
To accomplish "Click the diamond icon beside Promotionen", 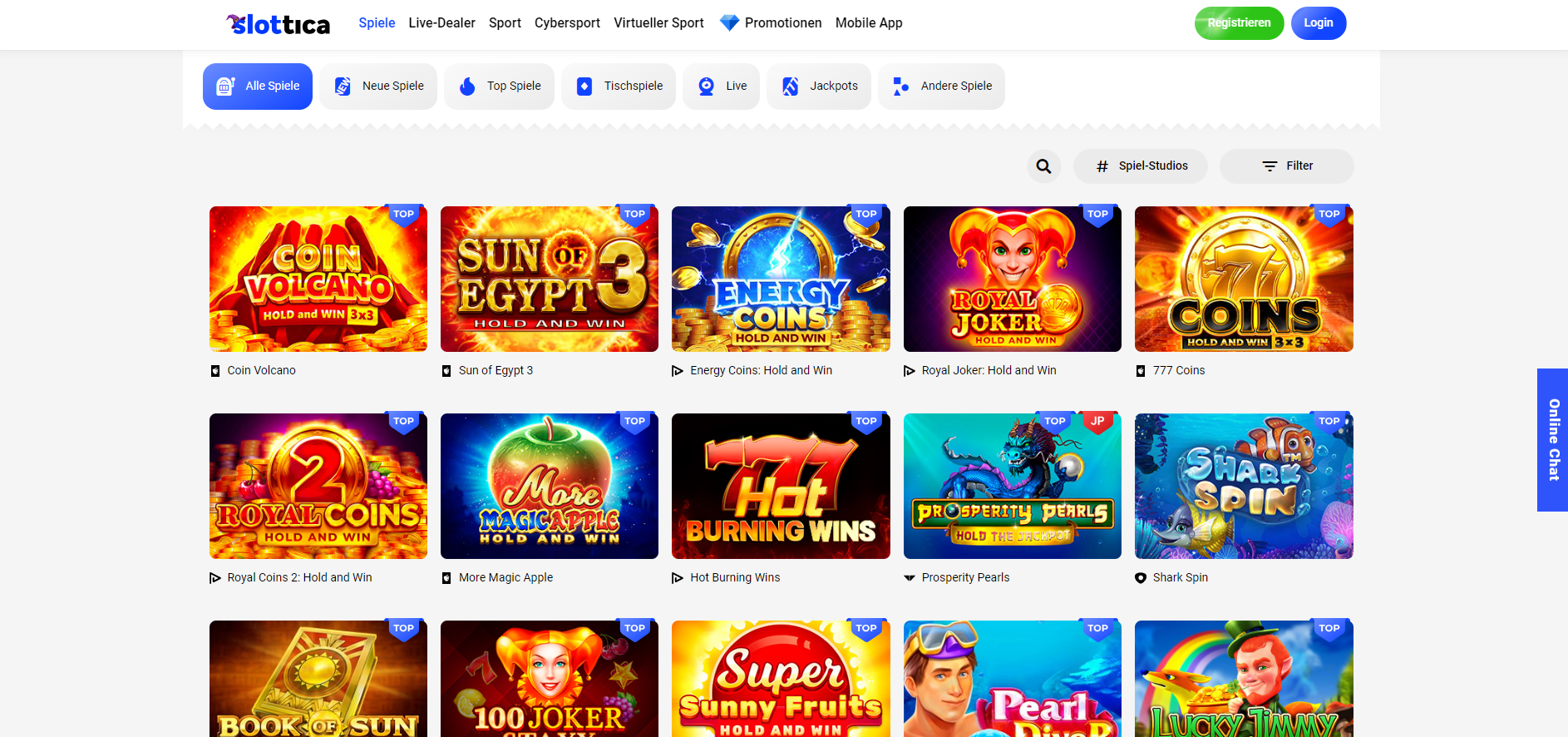I will click(x=729, y=23).
